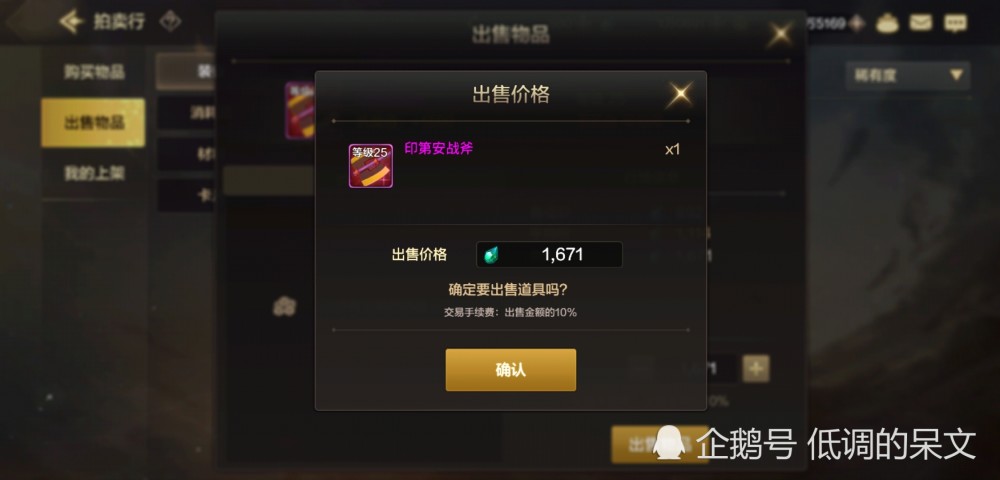Open the chat bubble icon
The height and width of the screenshot is (480, 1000).
(955, 24)
